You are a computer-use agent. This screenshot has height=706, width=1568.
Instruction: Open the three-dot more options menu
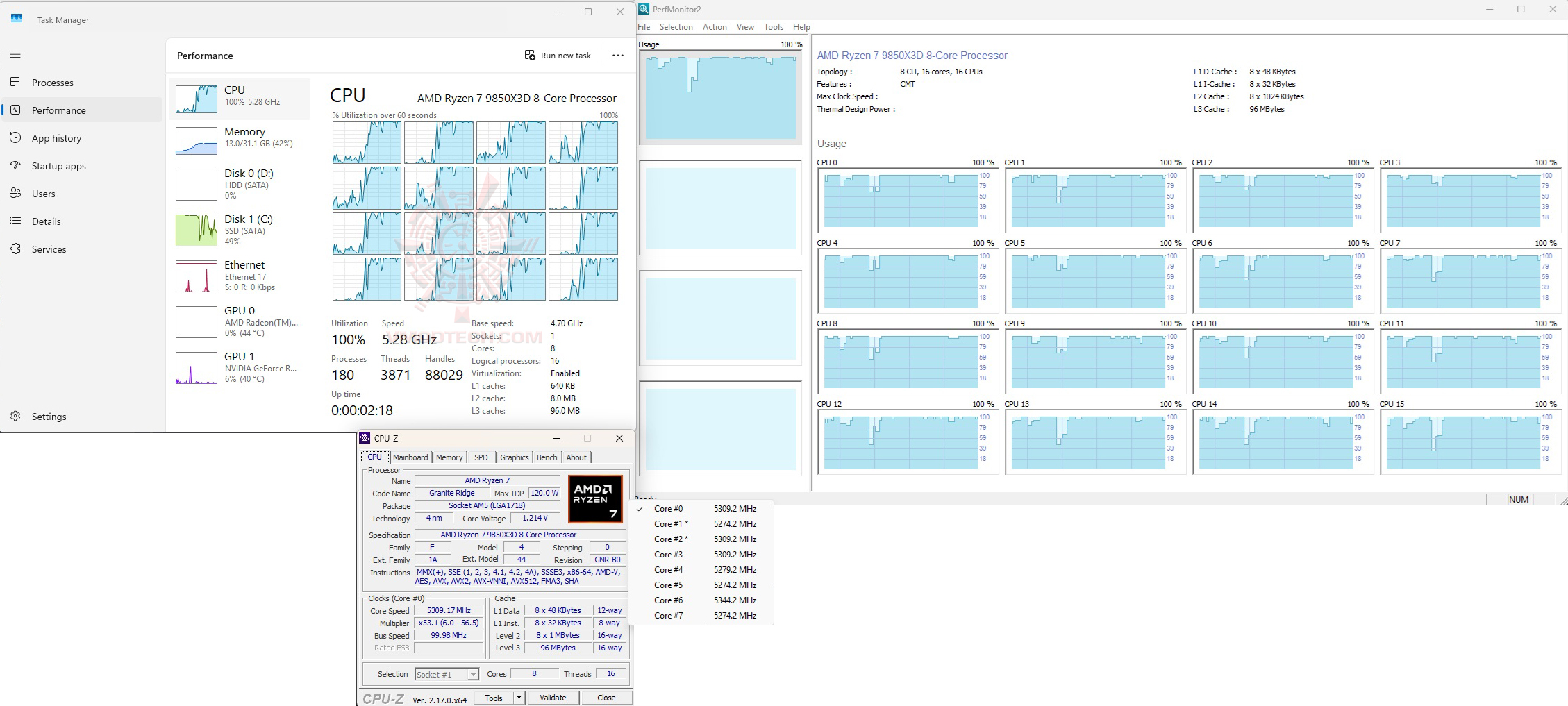point(618,55)
